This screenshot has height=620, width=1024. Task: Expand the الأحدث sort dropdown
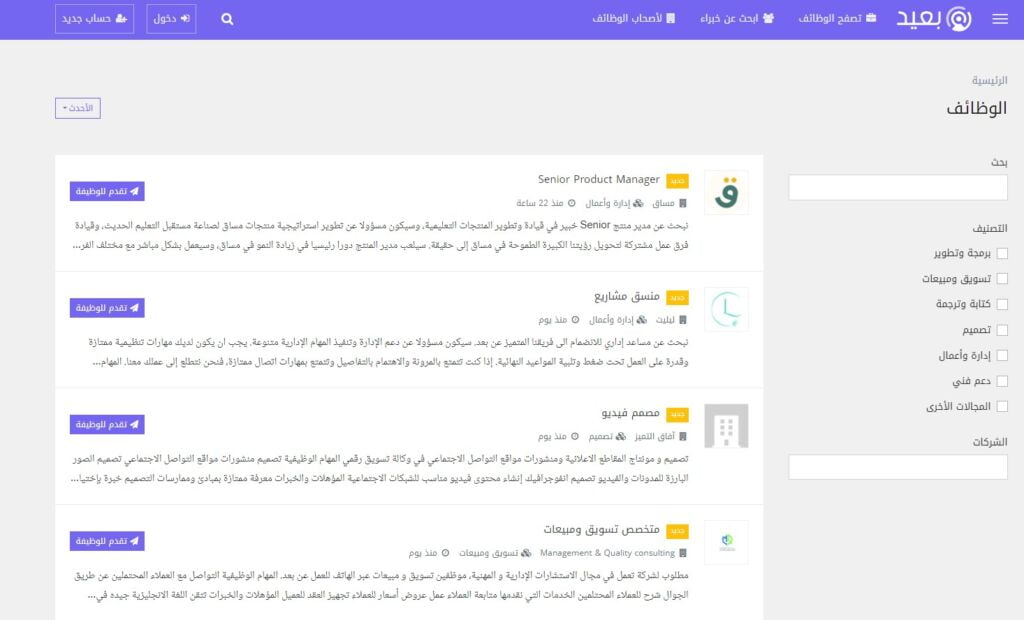pyautogui.click(x=78, y=108)
